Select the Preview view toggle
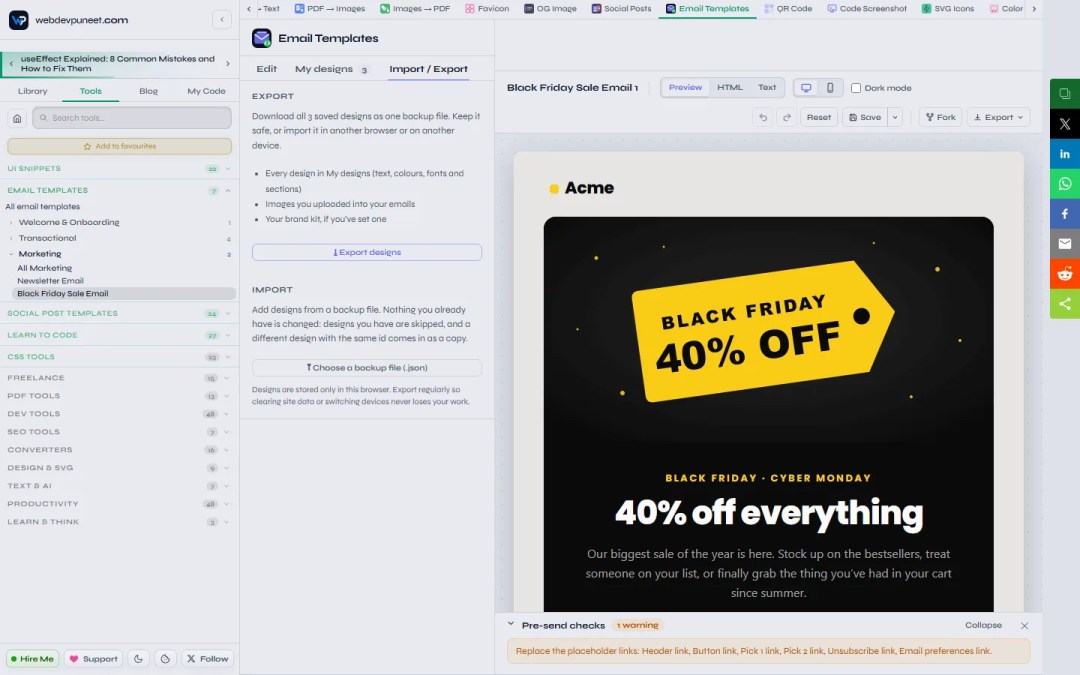The height and width of the screenshot is (675, 1080). coord(685,87)
